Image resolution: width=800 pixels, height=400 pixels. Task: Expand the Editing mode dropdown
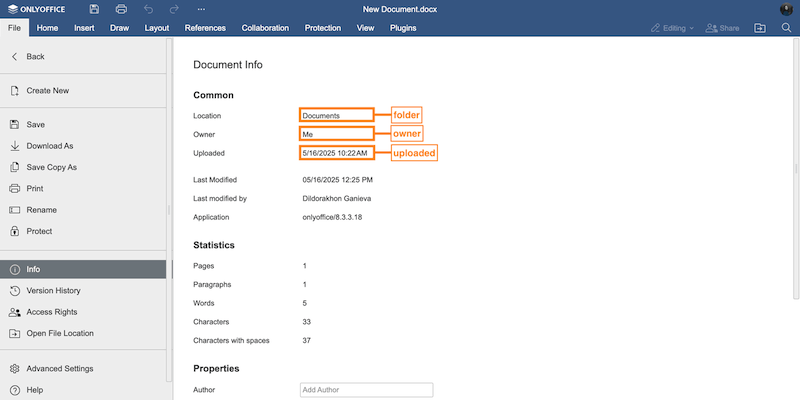[x=672, y=28]
